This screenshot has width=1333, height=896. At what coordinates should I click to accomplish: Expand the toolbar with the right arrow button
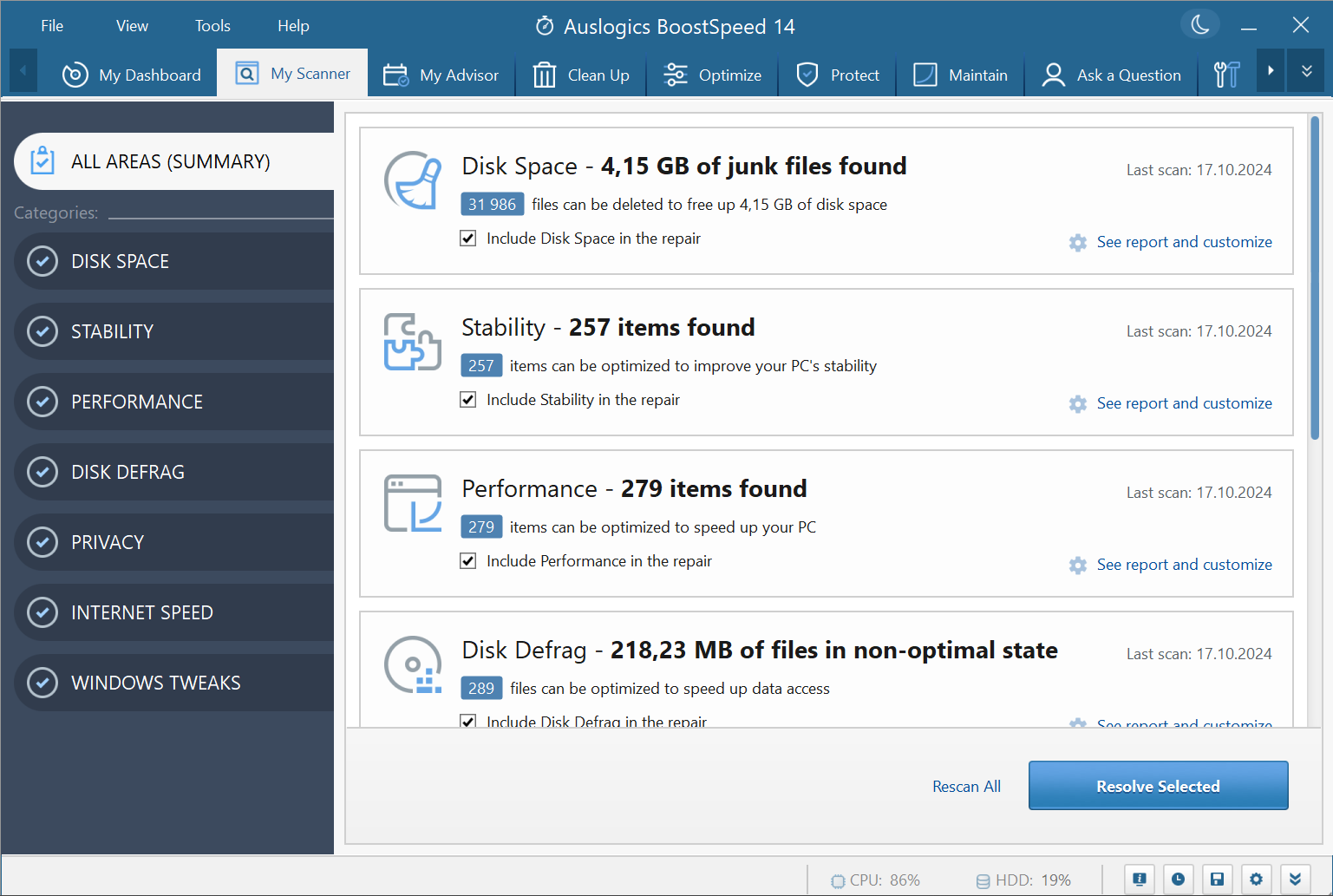pyautogui.click(x=1270, y=71)
